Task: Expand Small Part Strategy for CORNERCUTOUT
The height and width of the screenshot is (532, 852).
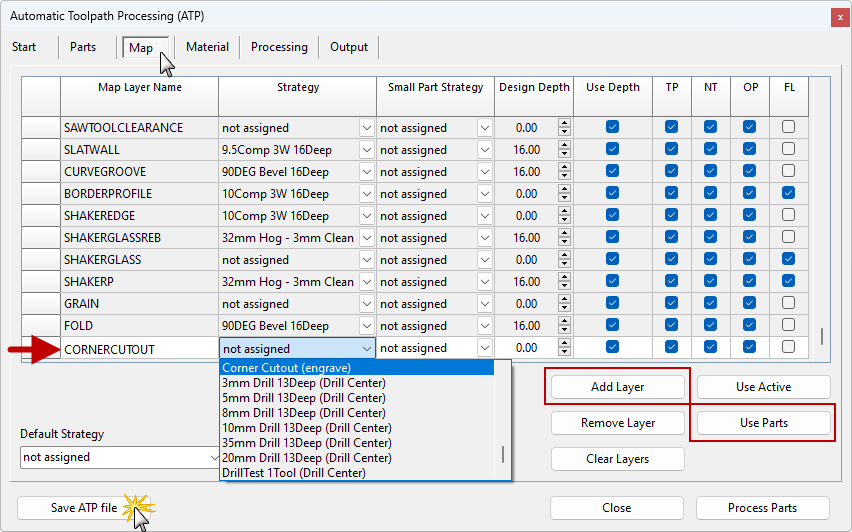Action: (x=485, y=348)
